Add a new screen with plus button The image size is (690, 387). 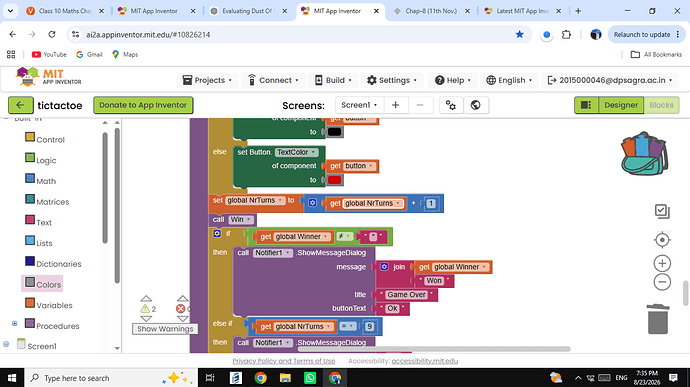pyautogui.click(x=395, y=105)
